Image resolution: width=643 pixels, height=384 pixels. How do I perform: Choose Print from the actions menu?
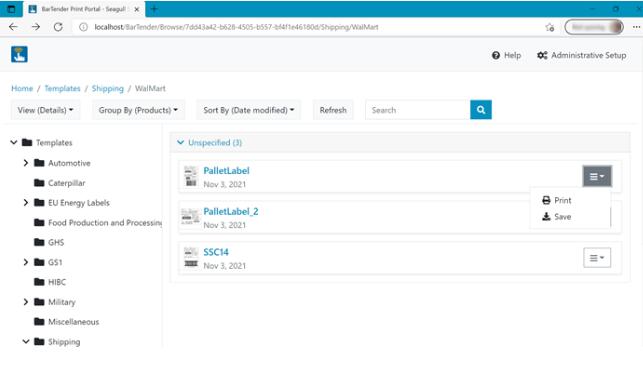pyautogui.click(x=556, y=200)
